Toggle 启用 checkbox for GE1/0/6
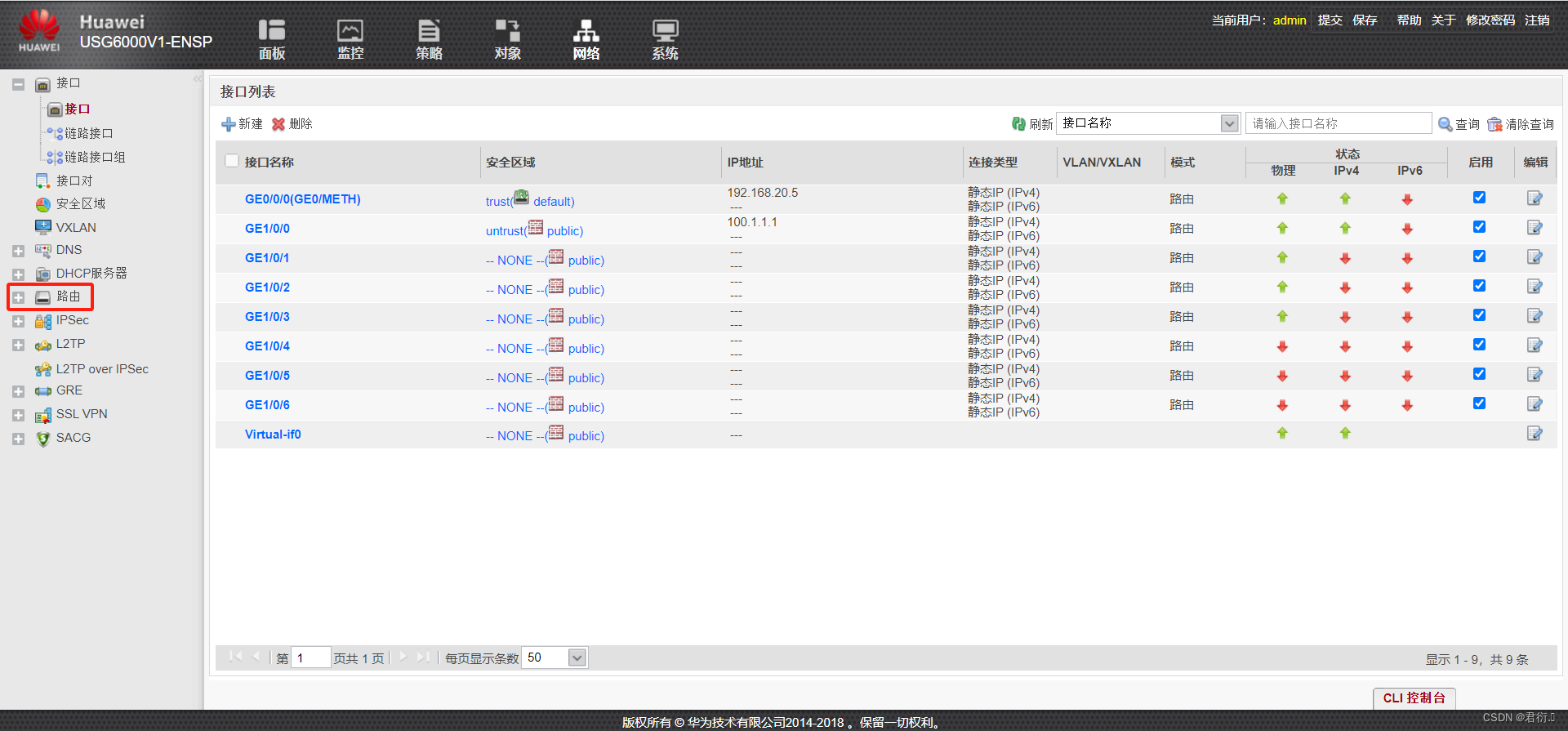 click(1479, 403)
